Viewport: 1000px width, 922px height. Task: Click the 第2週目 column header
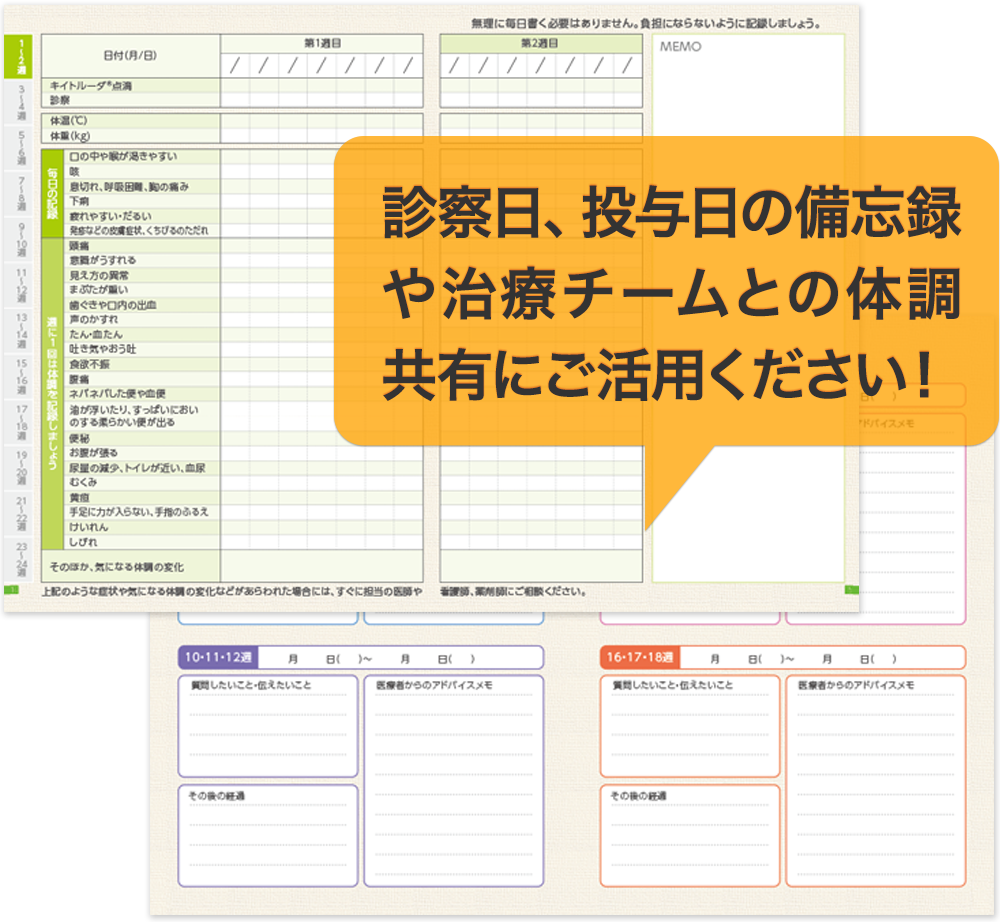[540, 43]
